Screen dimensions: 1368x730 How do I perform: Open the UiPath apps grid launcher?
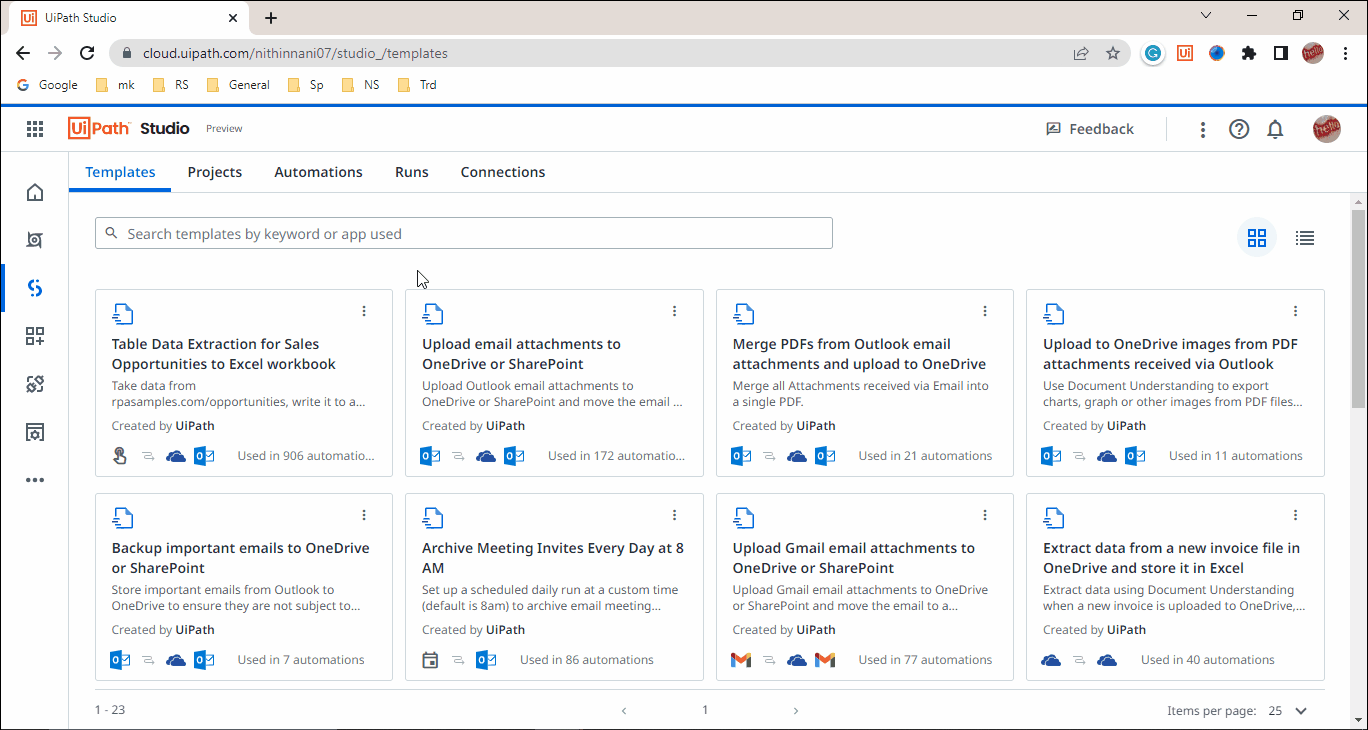point(35,129)
